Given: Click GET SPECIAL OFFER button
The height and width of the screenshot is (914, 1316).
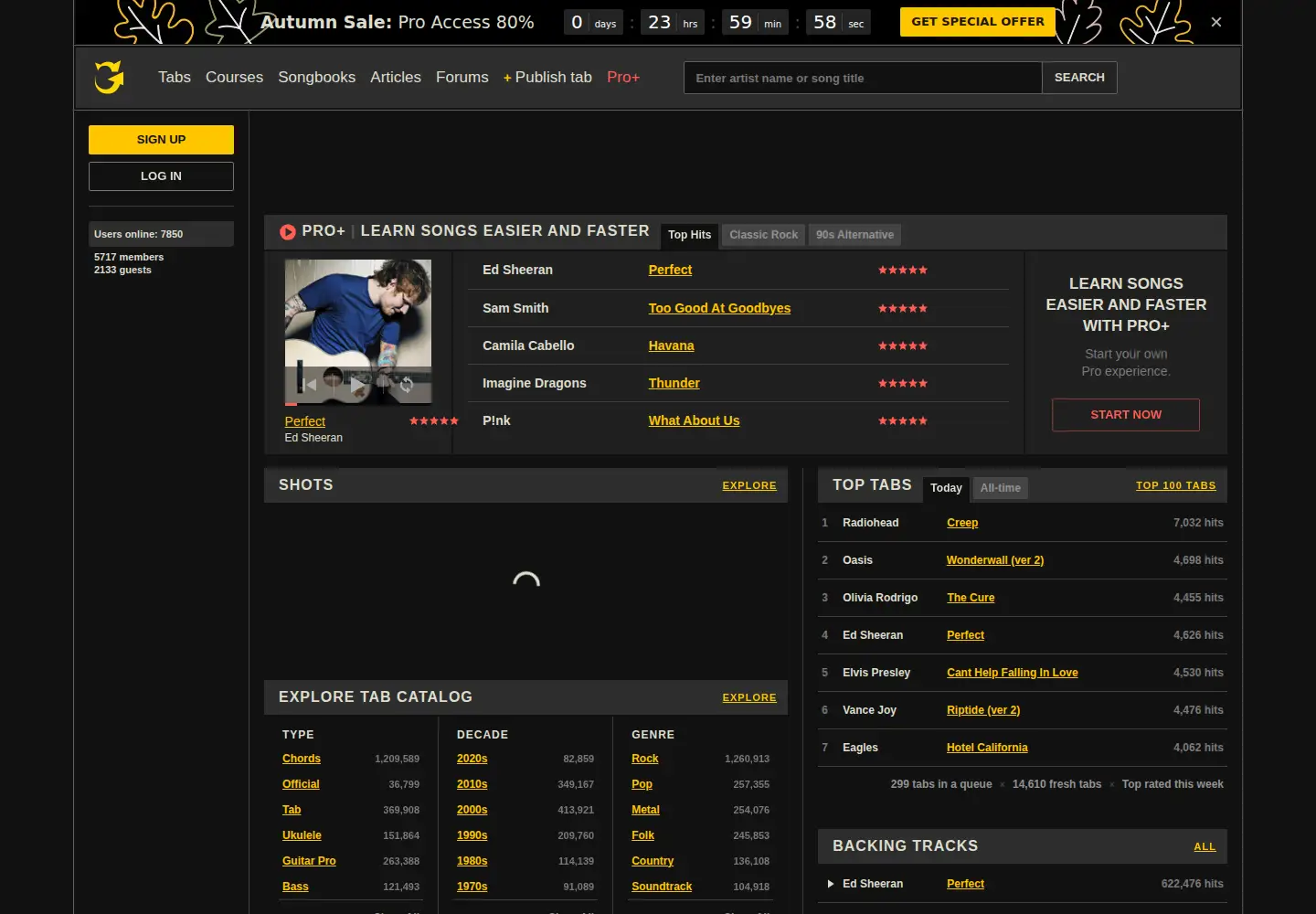Looking at the screenshot, I should coord(978,22).
